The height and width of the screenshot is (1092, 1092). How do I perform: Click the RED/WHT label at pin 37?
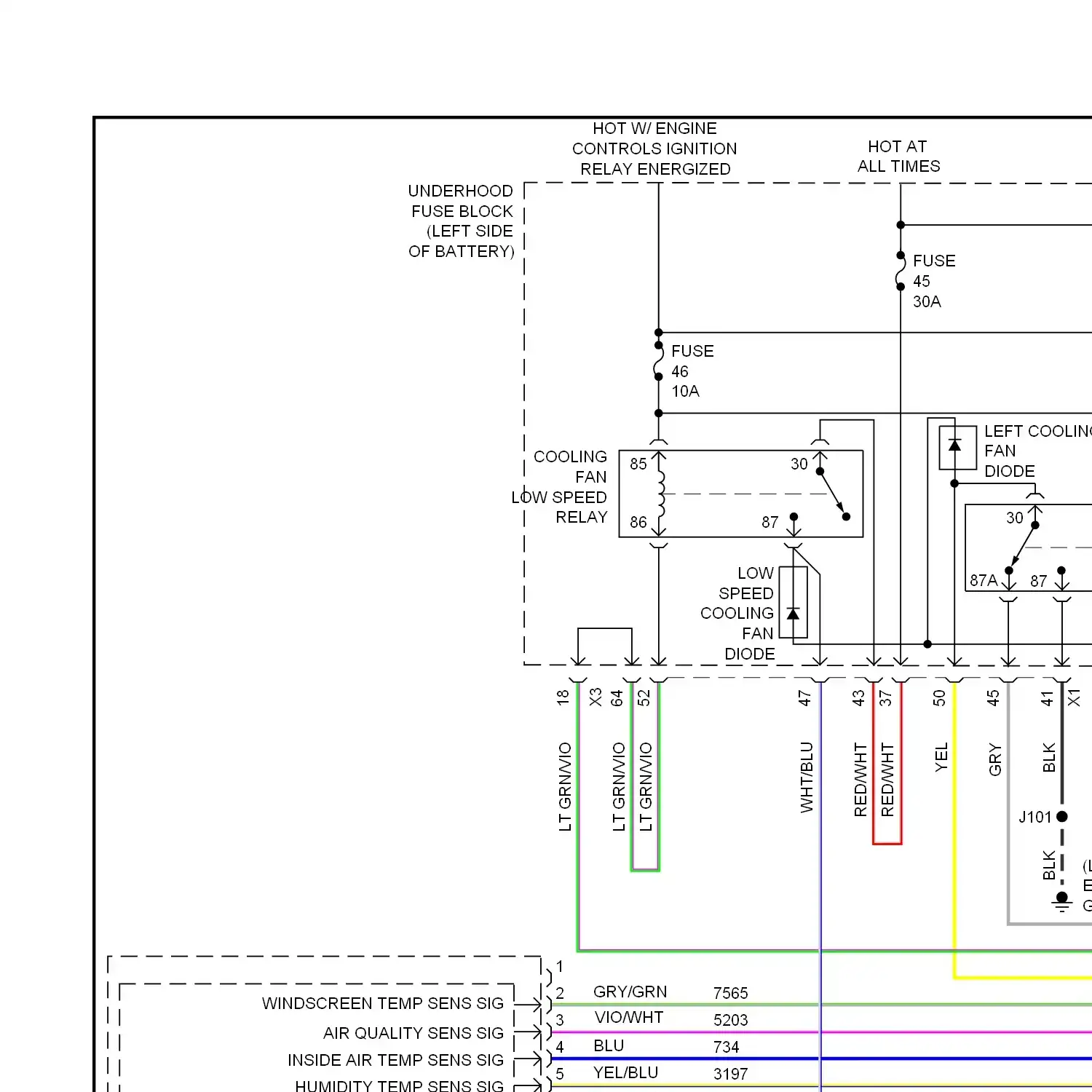[x=887, y=780]
